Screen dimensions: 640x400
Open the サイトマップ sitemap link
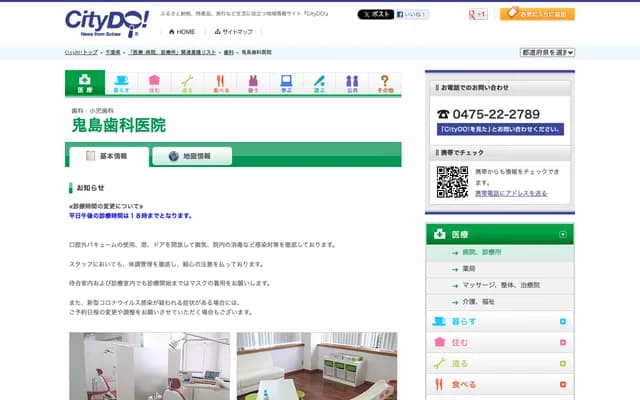coord(233,32)
